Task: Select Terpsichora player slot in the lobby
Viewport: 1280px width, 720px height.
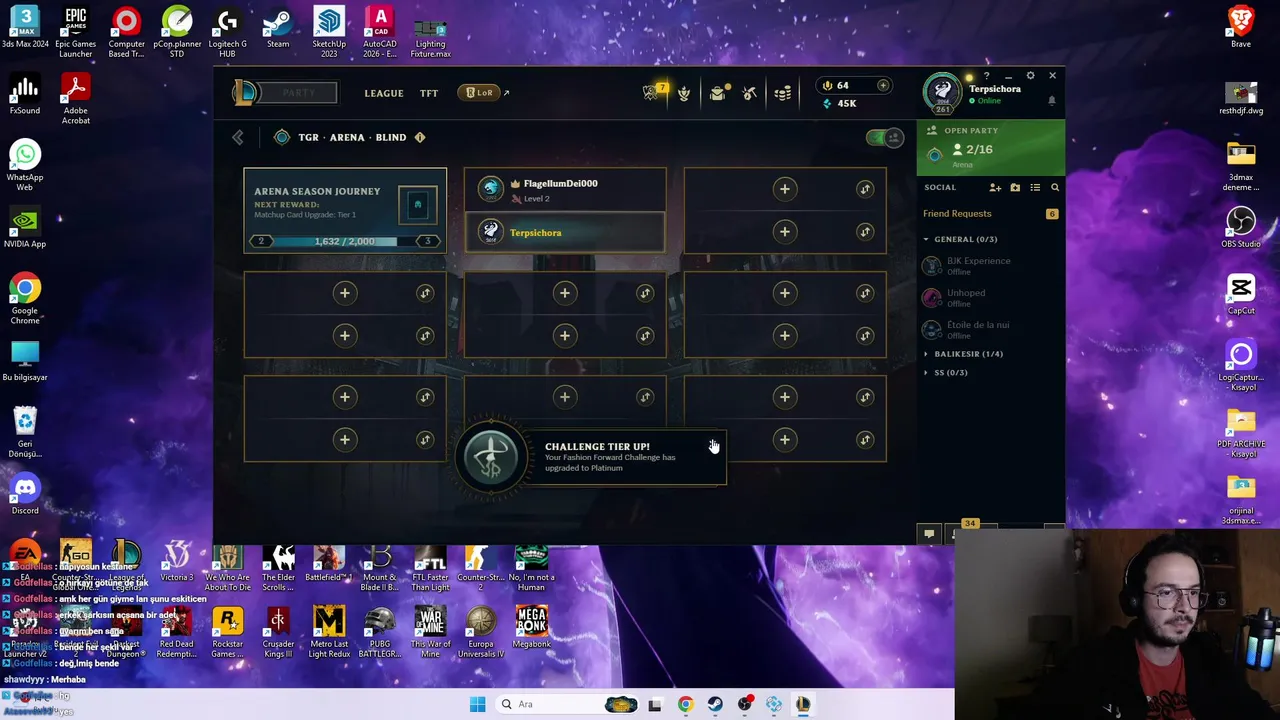Action: tap(565, 233)
